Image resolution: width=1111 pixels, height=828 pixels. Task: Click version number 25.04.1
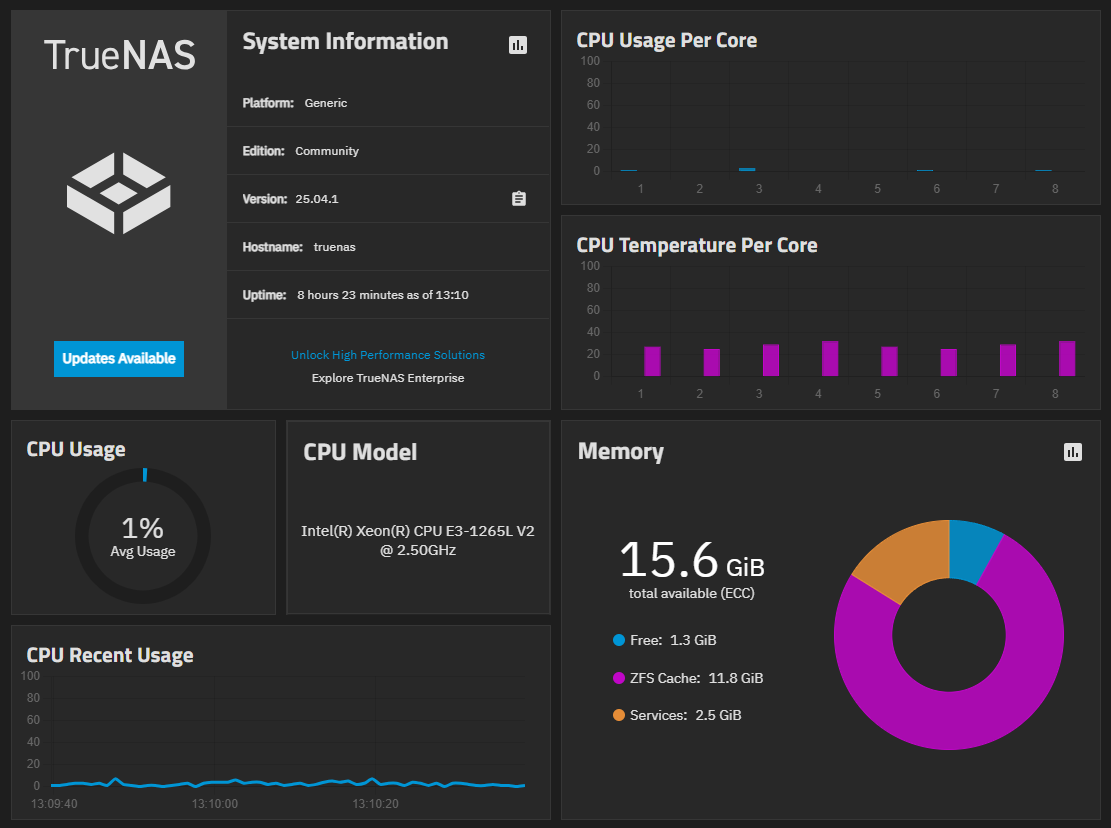(317, 199)
